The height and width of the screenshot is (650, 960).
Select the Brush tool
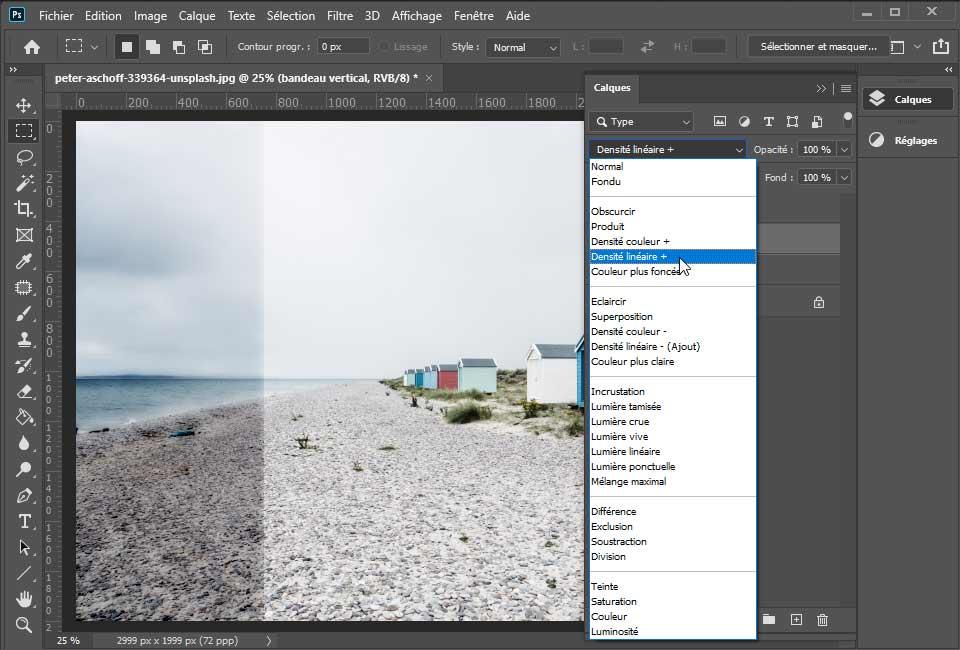coord(24,313)
